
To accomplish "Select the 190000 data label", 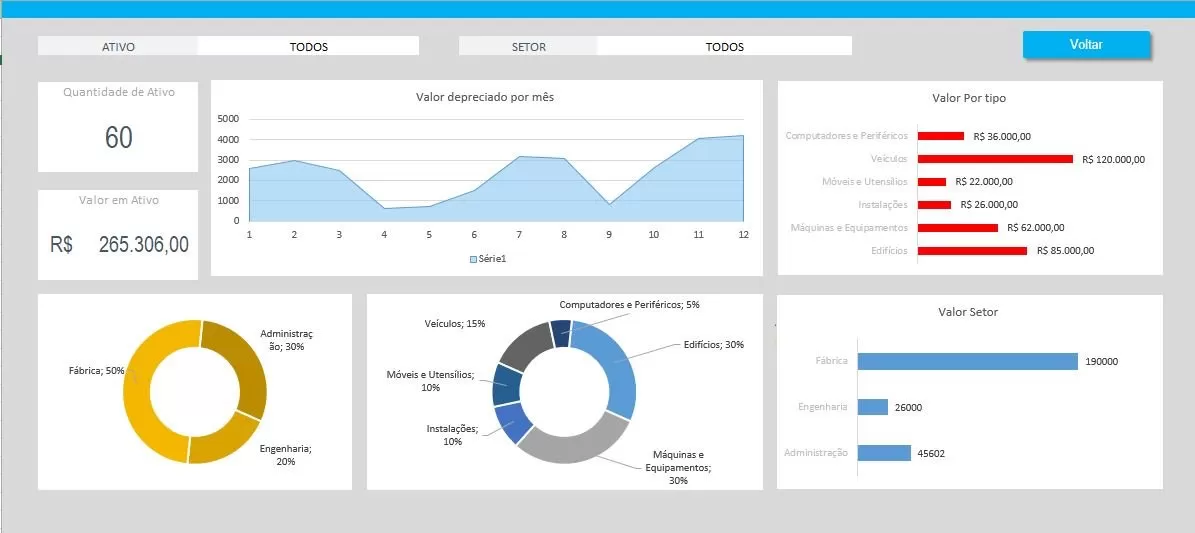I will (x=1103, y=362).
